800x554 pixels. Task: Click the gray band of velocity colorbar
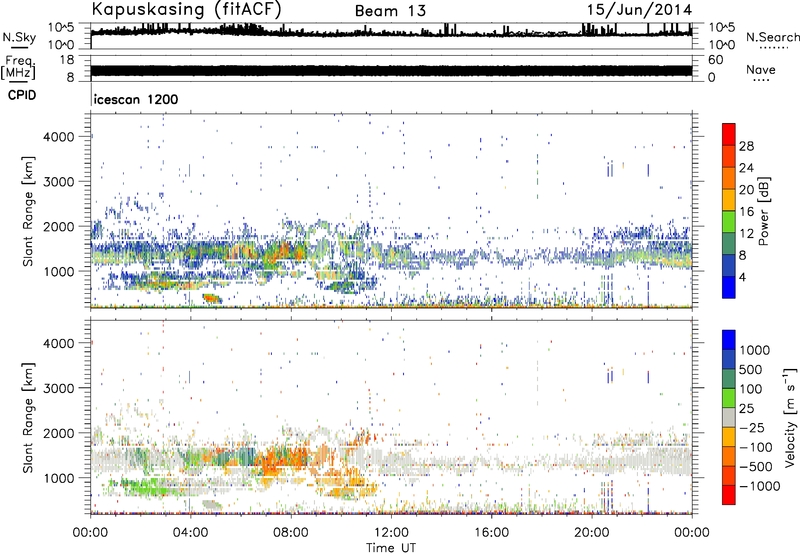point(729,417)
